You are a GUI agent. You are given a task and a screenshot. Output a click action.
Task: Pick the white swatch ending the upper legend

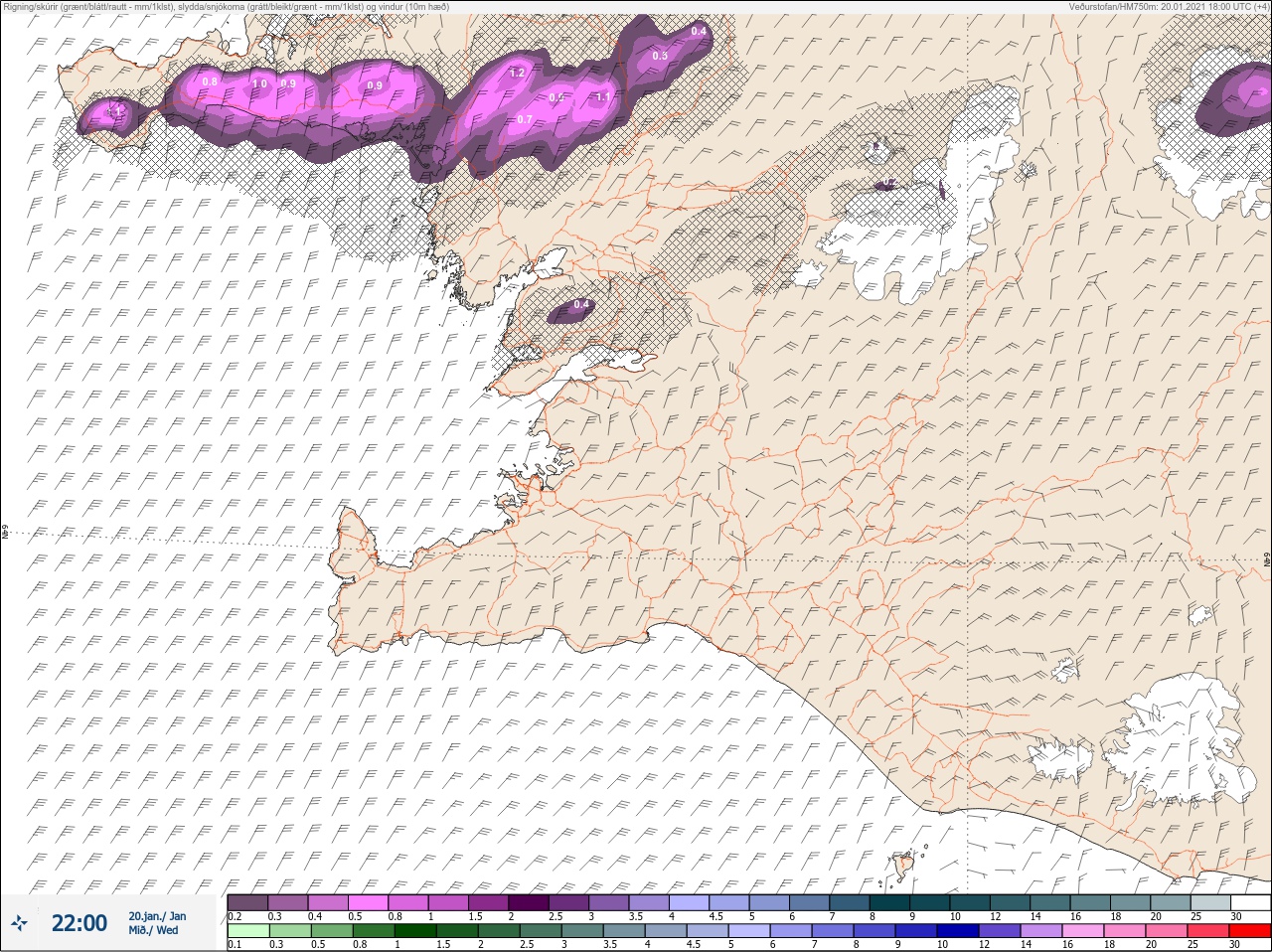[x=1250, y=902]
